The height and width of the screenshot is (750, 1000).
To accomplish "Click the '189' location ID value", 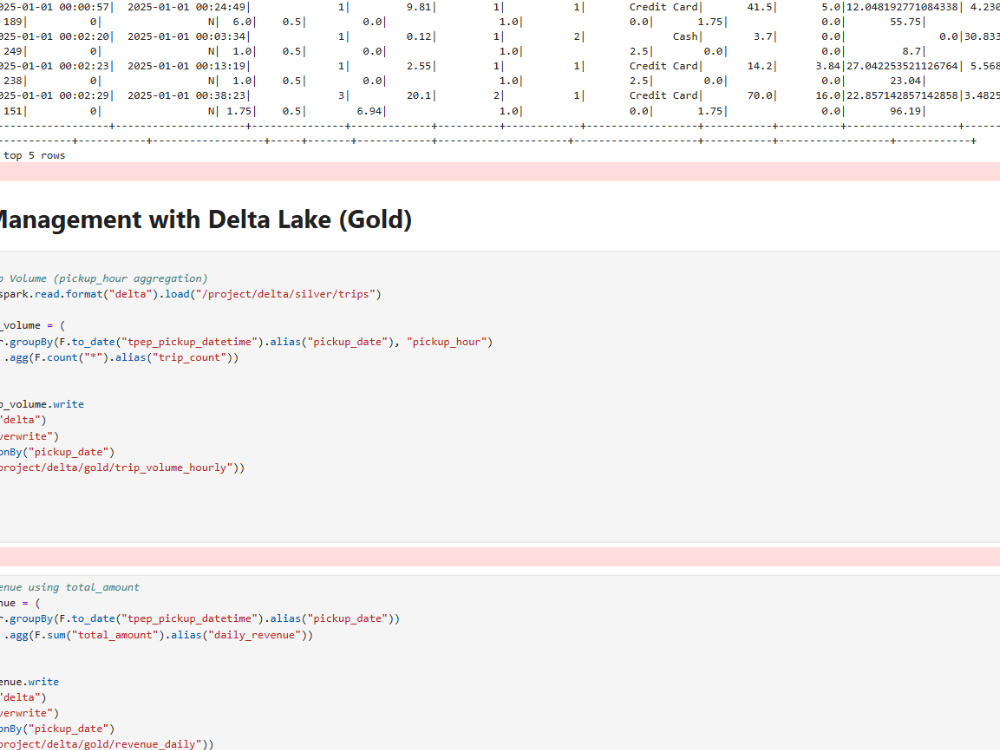I will coord(13,22).
